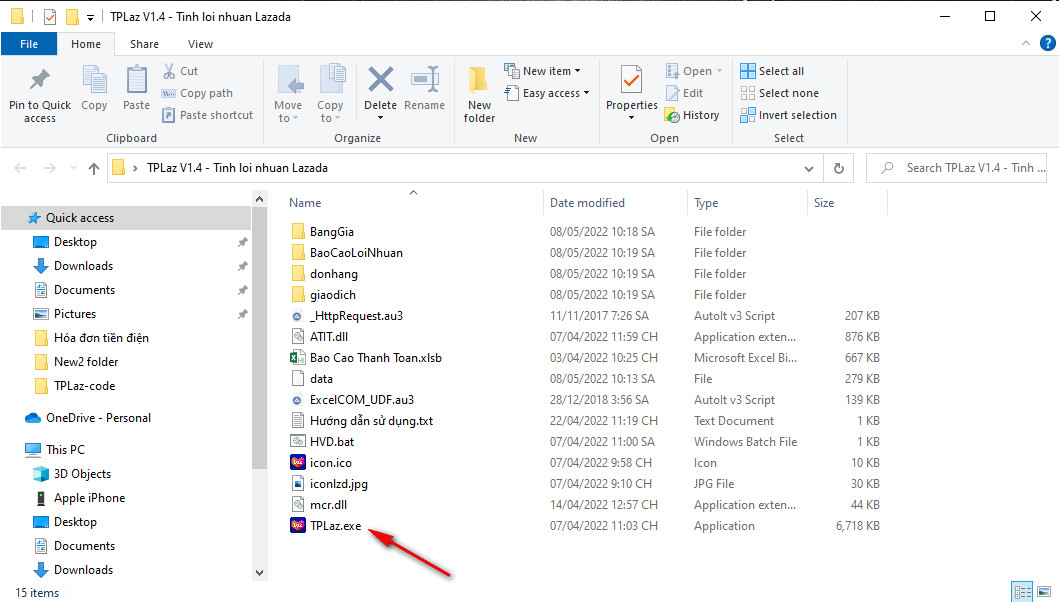This screenshot has height=602, width=1059.
Task: Select the Hướng dẫn sử dụng.txt file
Action: pyautogui.click(x=362, y=421)
